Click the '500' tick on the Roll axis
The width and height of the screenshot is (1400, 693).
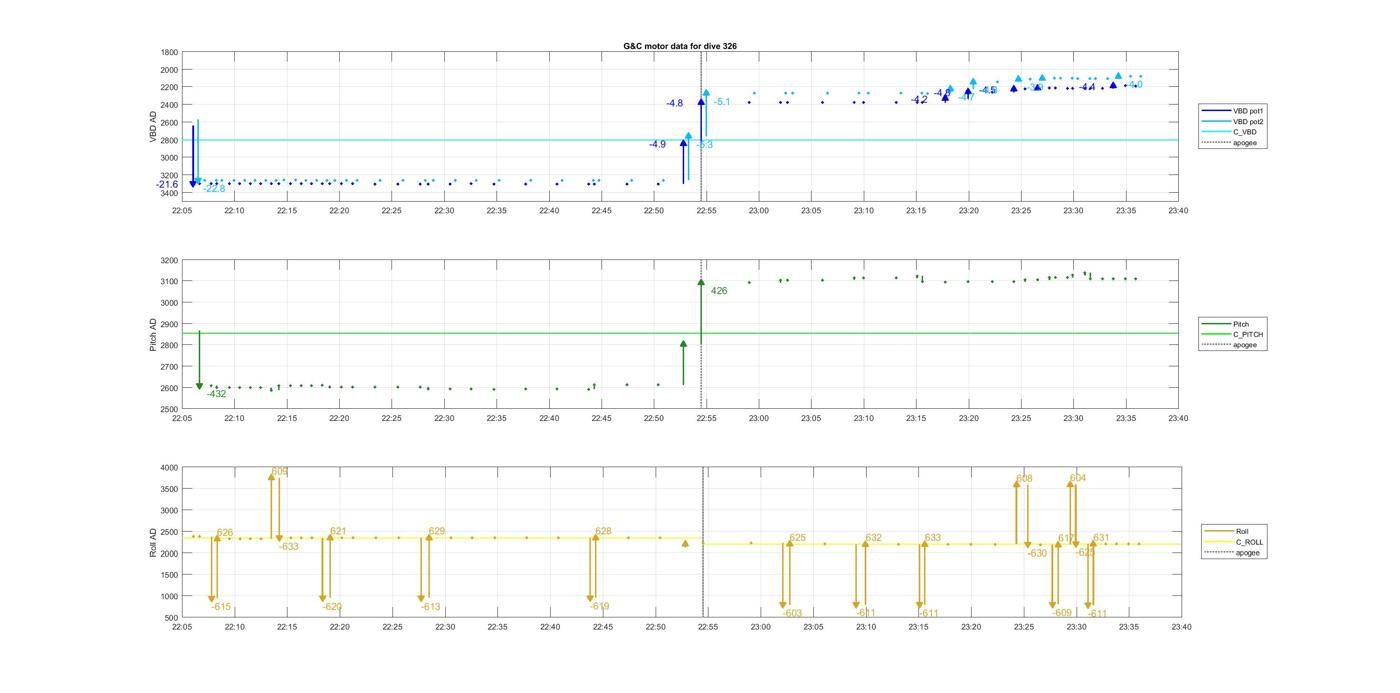[x=172, y=618]
